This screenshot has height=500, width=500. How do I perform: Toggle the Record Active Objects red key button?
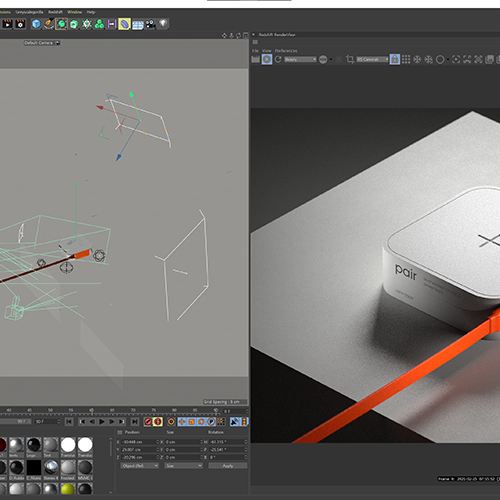click(x=148, y=422)
